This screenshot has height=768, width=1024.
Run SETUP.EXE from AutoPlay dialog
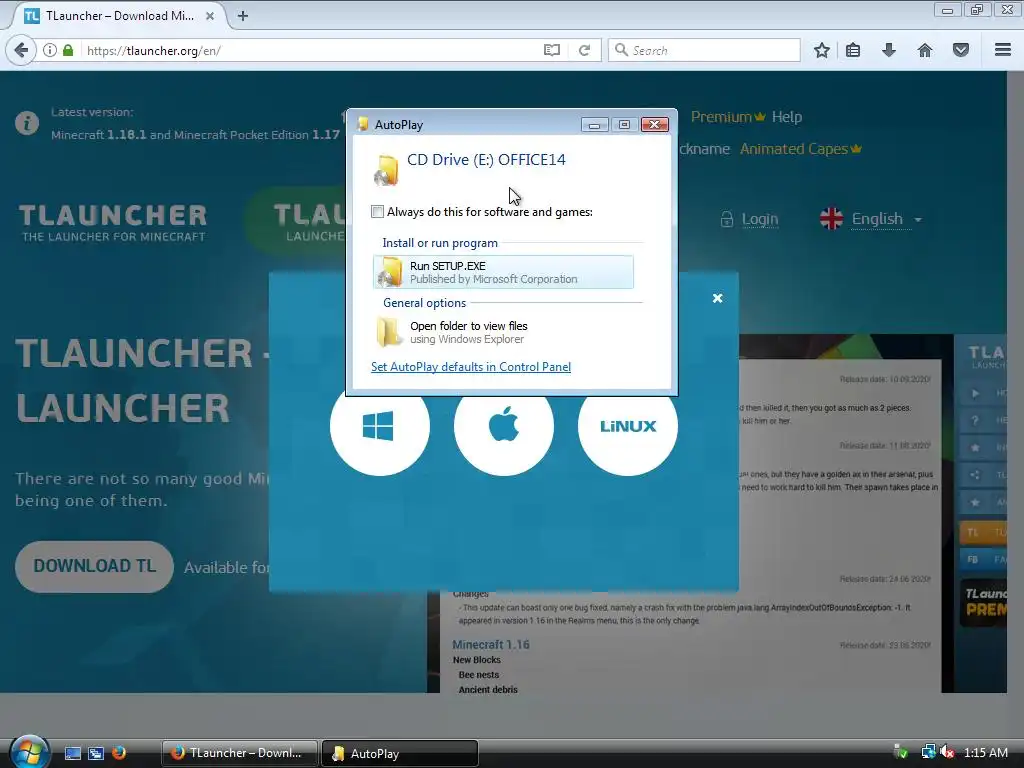click(x=503, y=272)
